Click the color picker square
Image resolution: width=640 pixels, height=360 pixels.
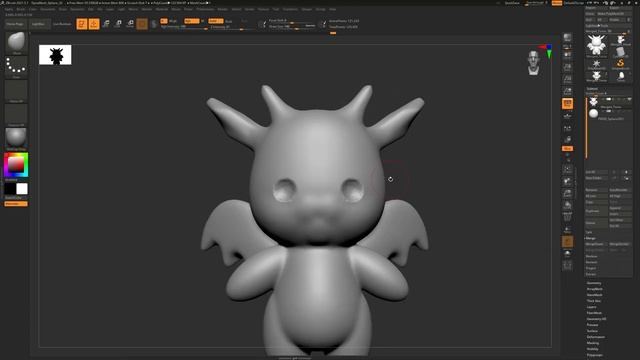tap(16, 164)
